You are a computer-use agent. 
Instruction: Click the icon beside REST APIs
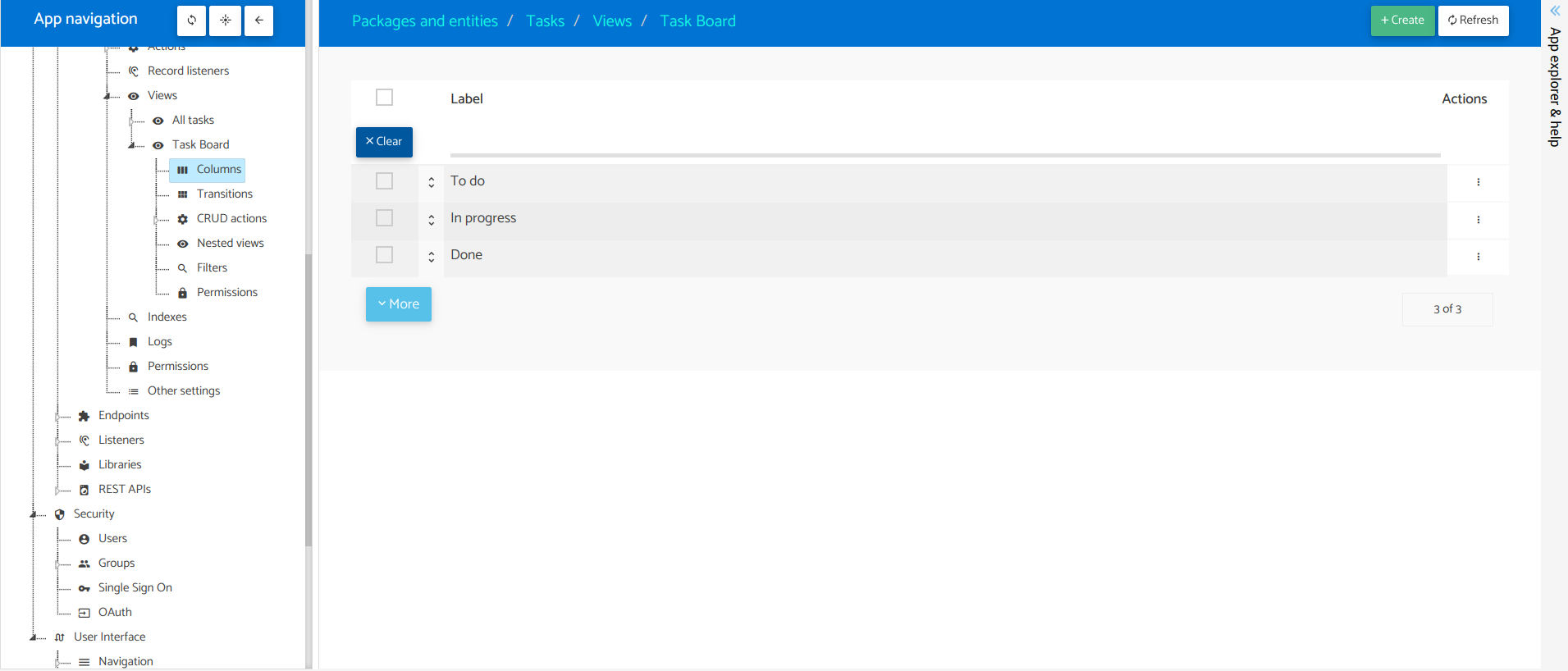[x=84, y=490]
